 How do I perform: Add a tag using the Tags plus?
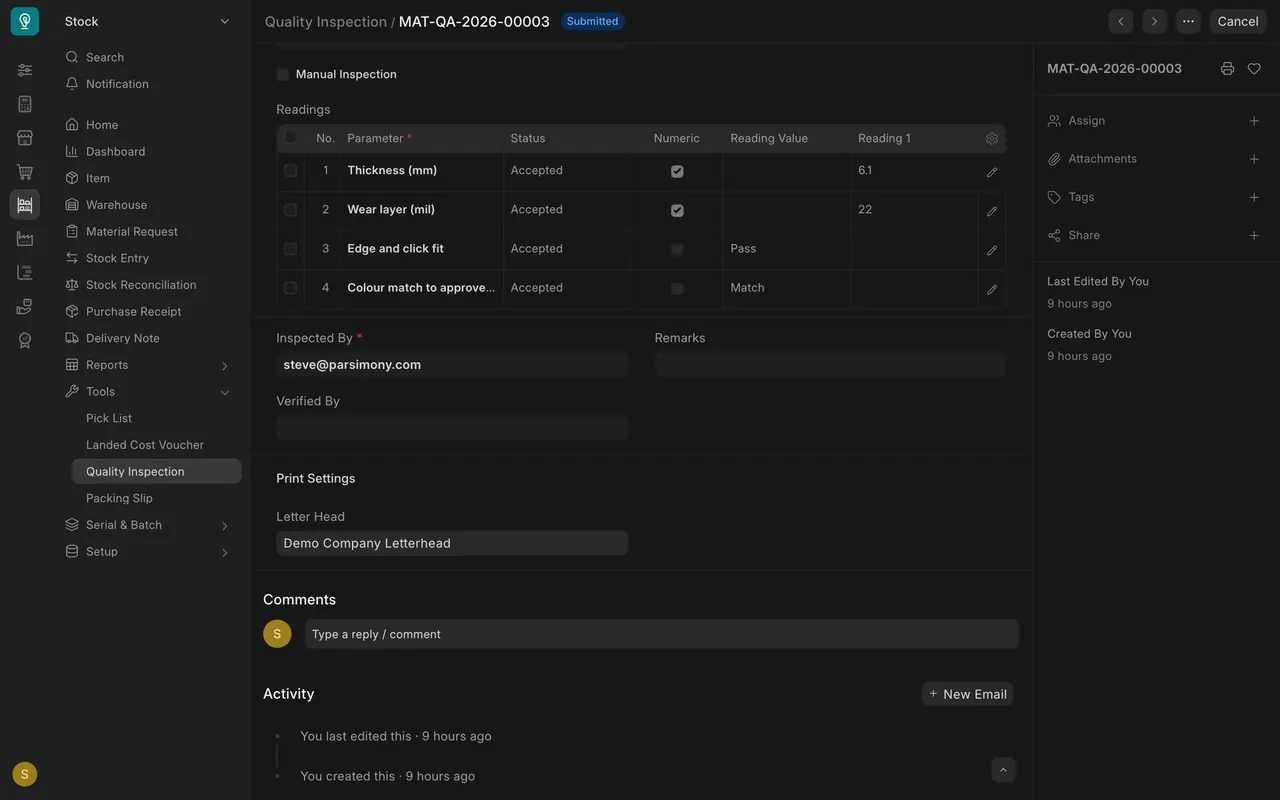pyautogui.click(x=1254, y=197)
